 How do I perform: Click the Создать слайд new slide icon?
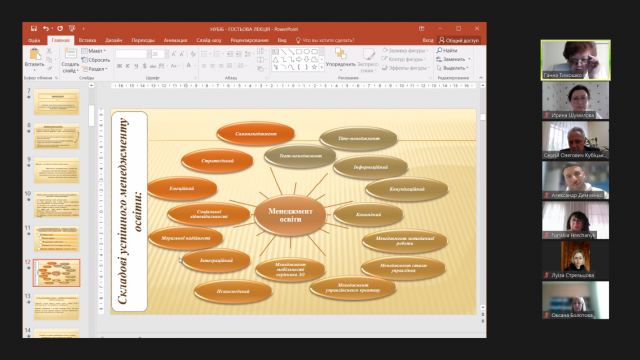pyautogui.click(x=70, y=54)
